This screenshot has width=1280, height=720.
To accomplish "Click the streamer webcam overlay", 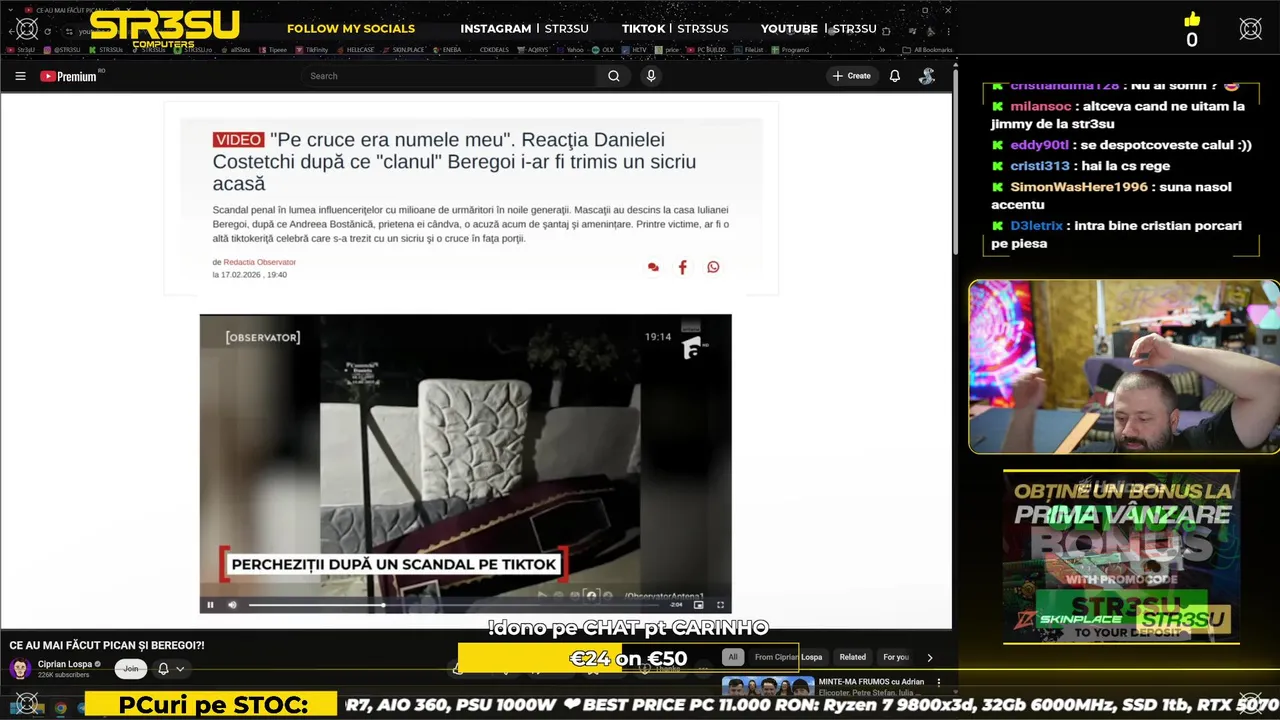I will tap(1124, 367).
